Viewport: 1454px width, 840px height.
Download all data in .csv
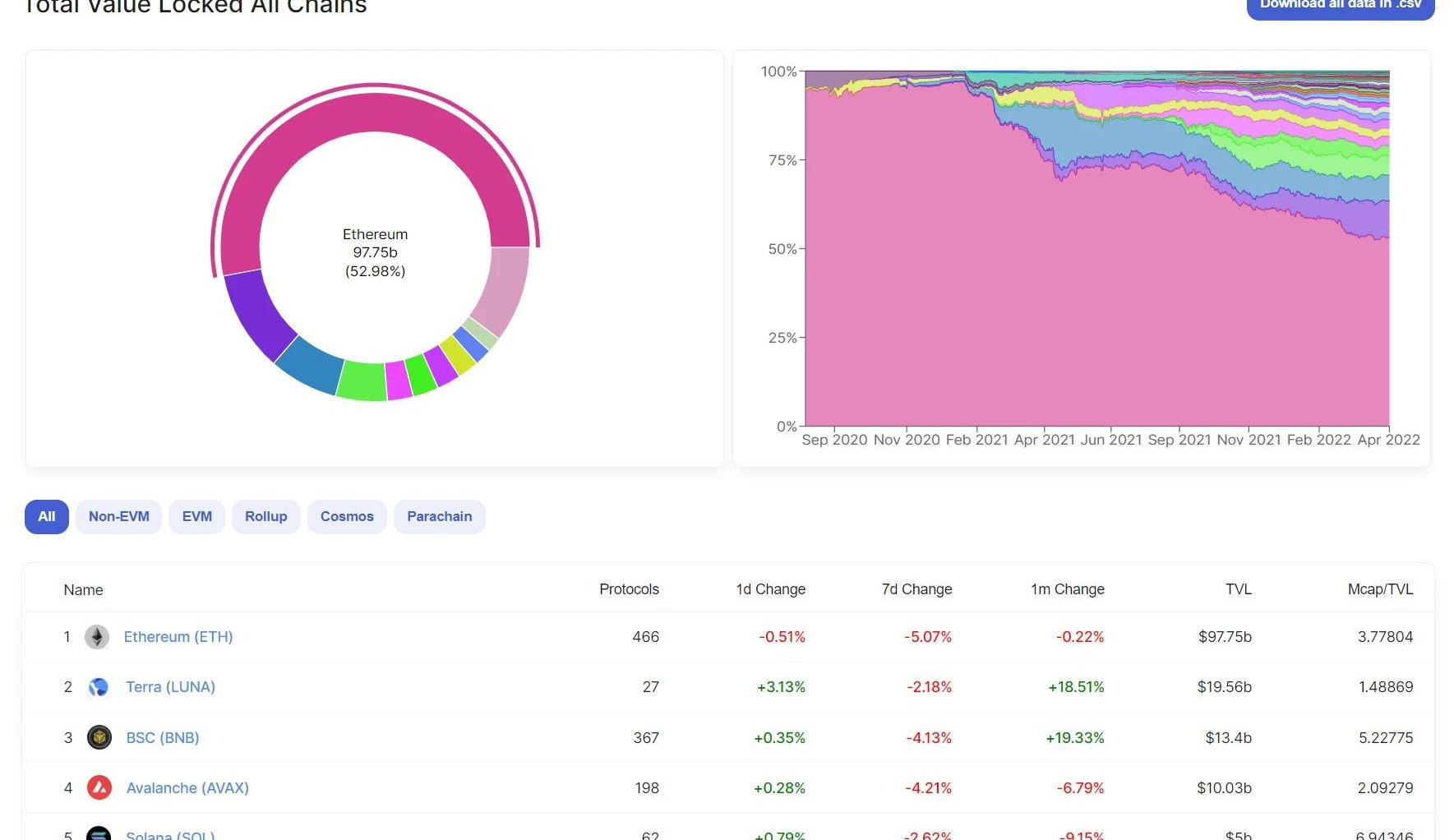[x=1341, y=5]
